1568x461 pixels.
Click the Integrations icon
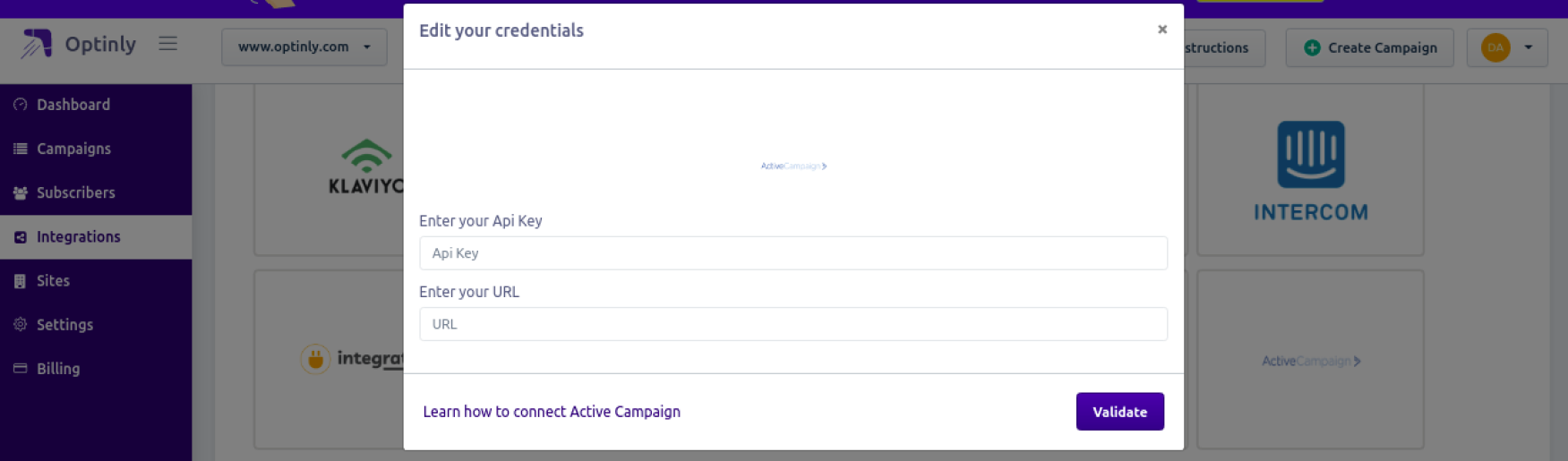[20, 237]
